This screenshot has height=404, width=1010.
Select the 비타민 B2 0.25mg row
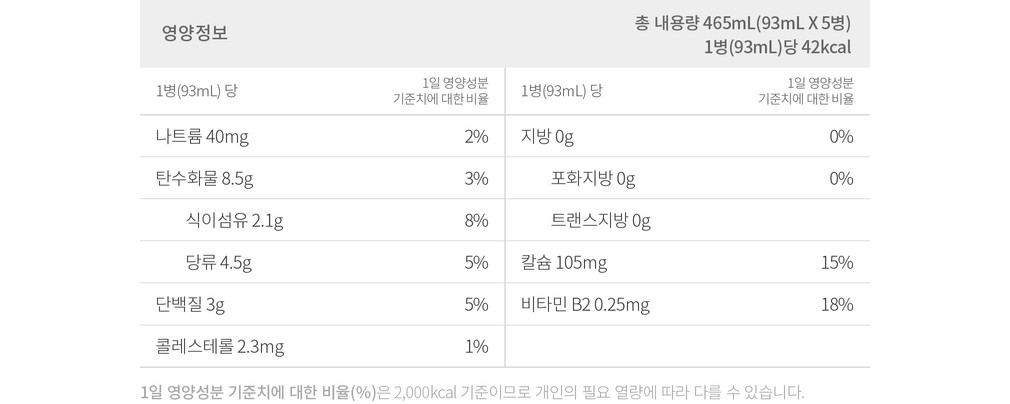pyautogui.click(x=687, y=305)
